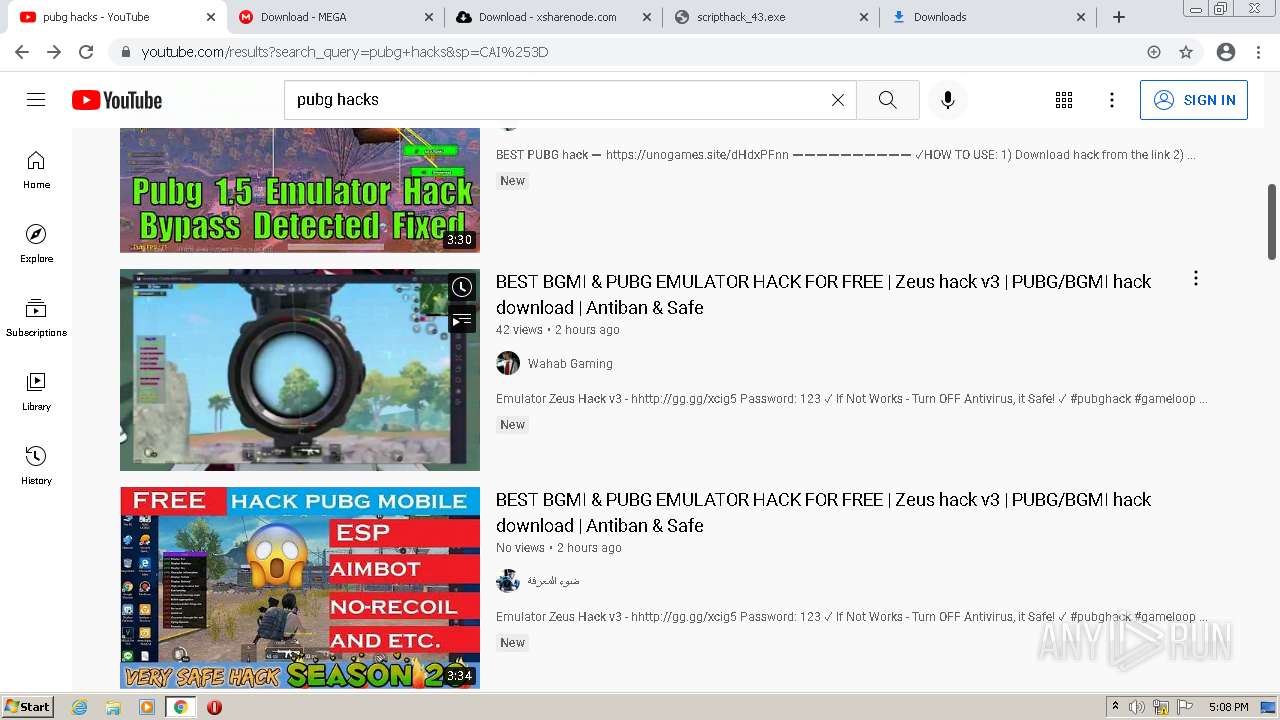Click the page vertical scrollbar thumb
Image resolution: width=1280 pixels, height=720 pixels.
(x=1272, y=222)
